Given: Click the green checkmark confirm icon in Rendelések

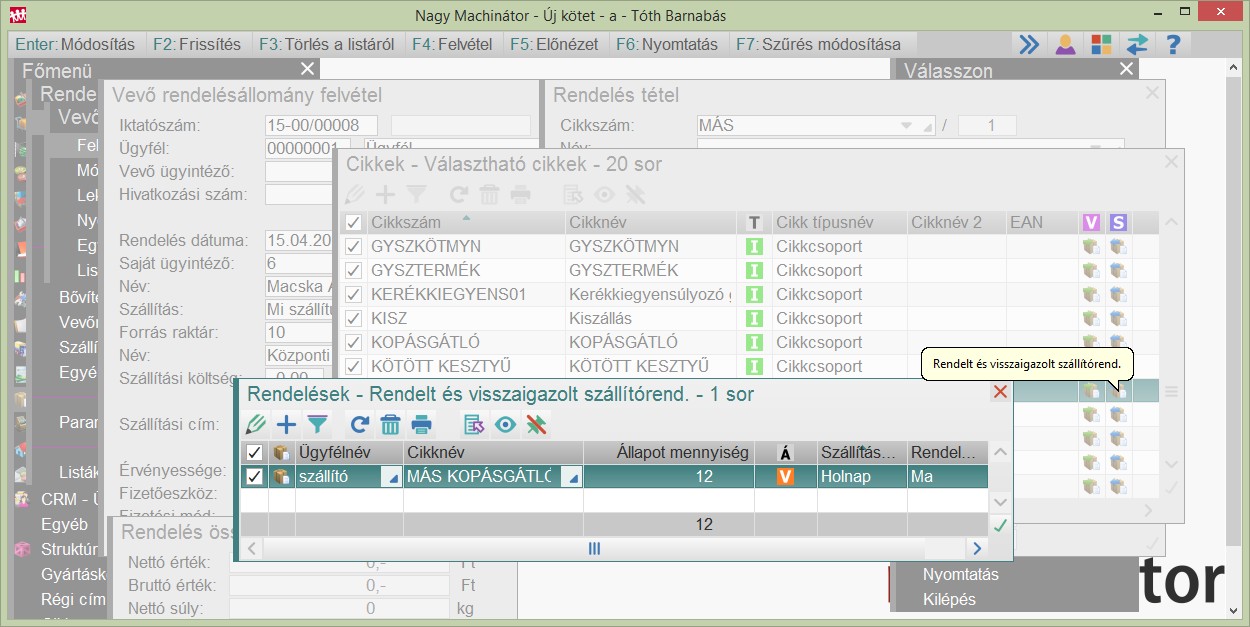Looking at the screenshot, I should pos(999,525).
